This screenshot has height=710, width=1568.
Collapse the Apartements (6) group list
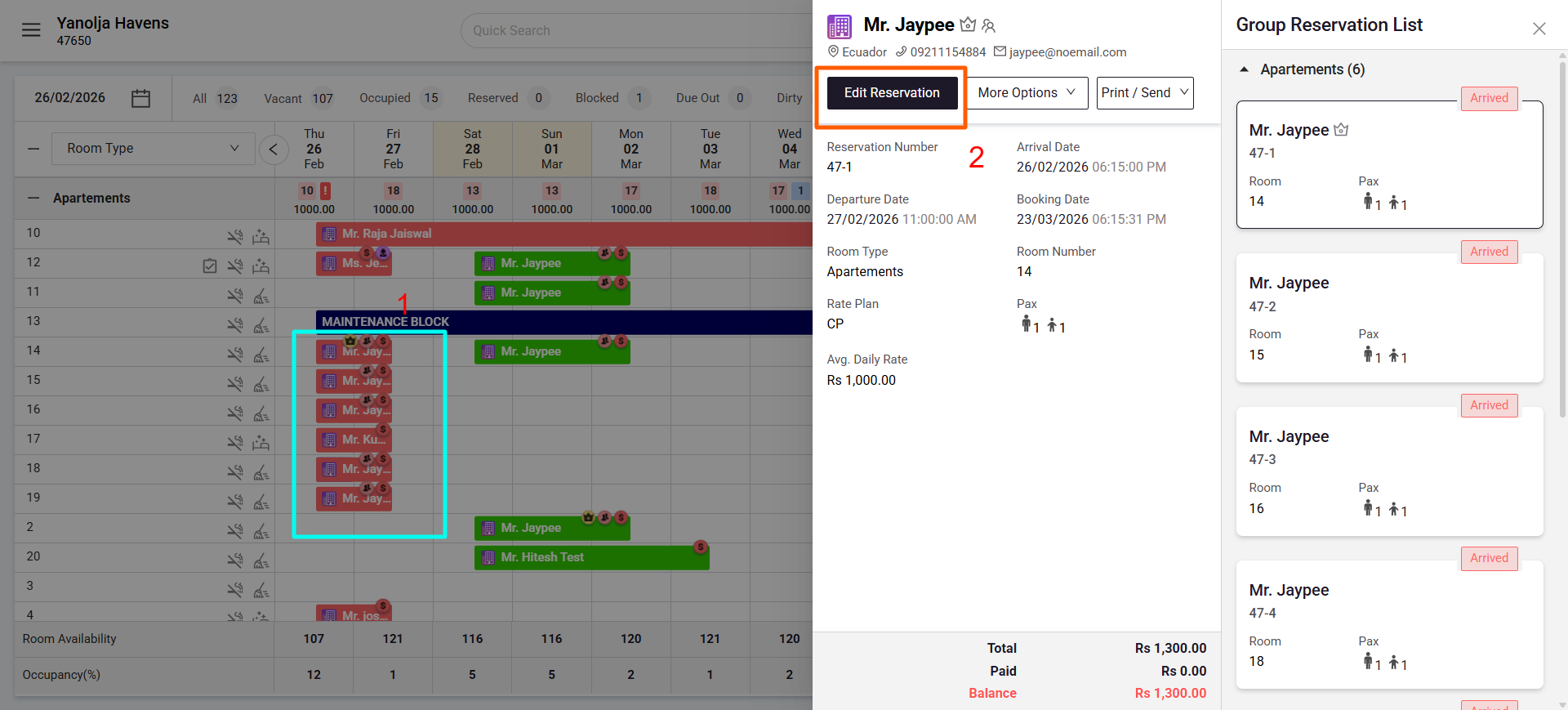(x=1244, y=69)
